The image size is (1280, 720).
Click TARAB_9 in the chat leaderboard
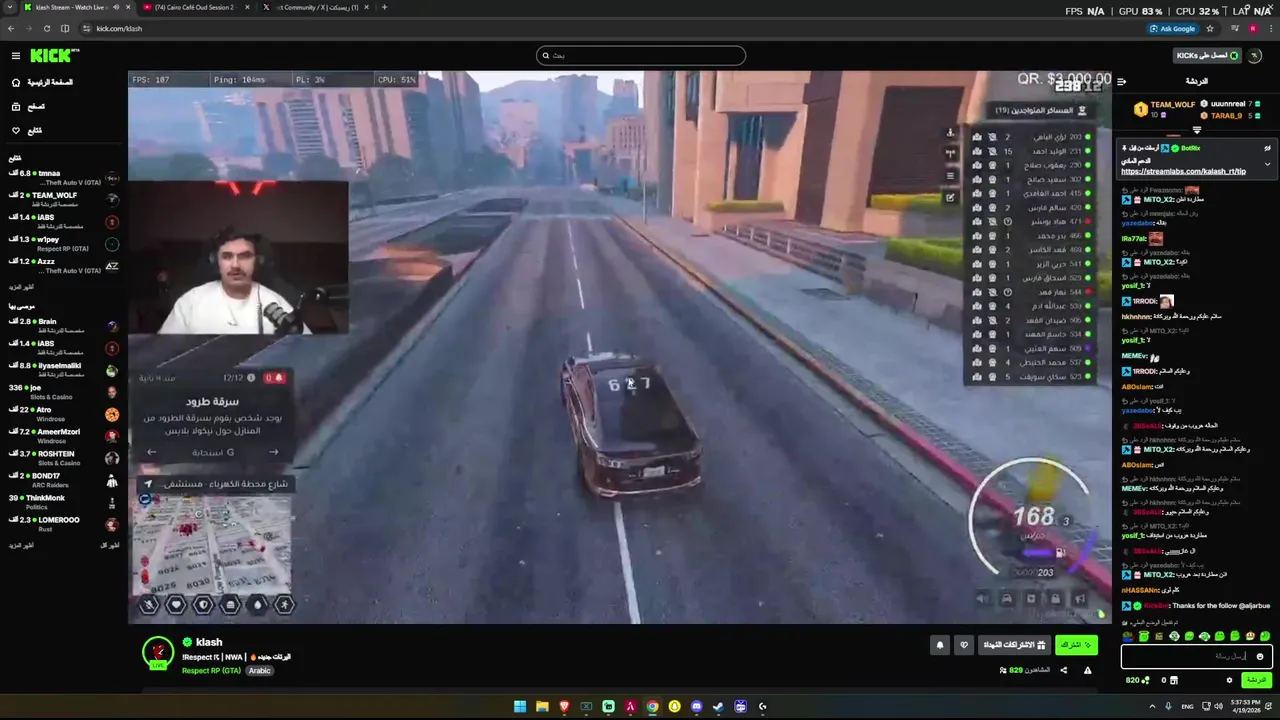[1225, 116]
